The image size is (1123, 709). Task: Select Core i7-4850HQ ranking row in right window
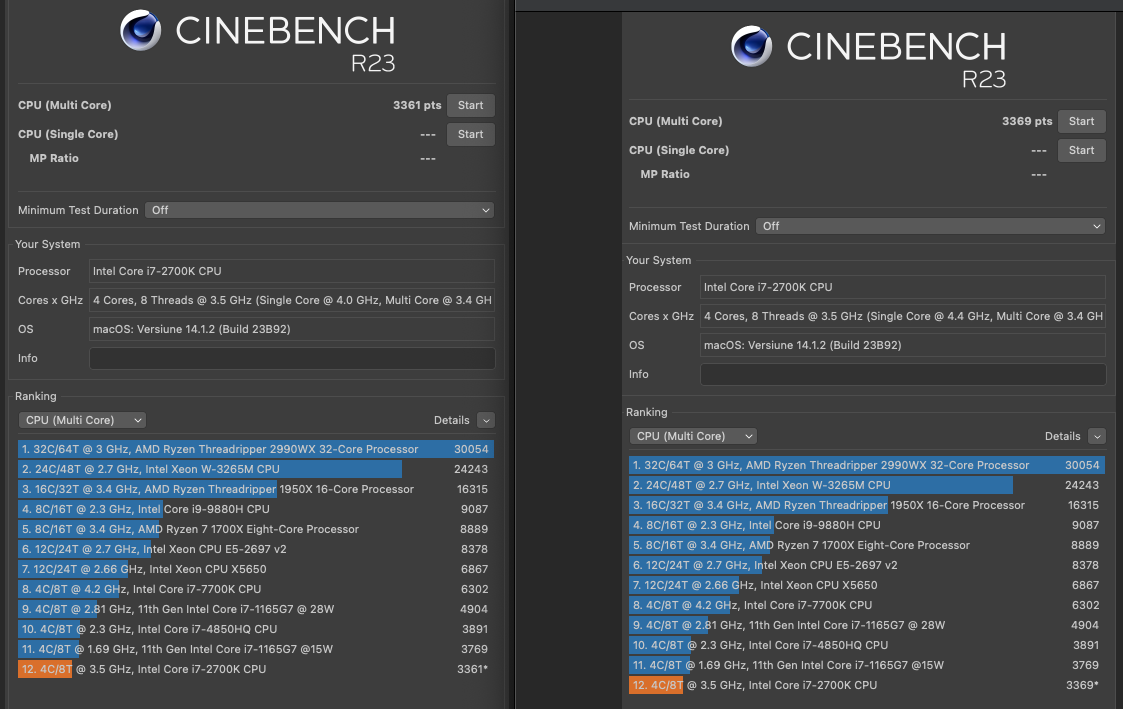point(867,645)
